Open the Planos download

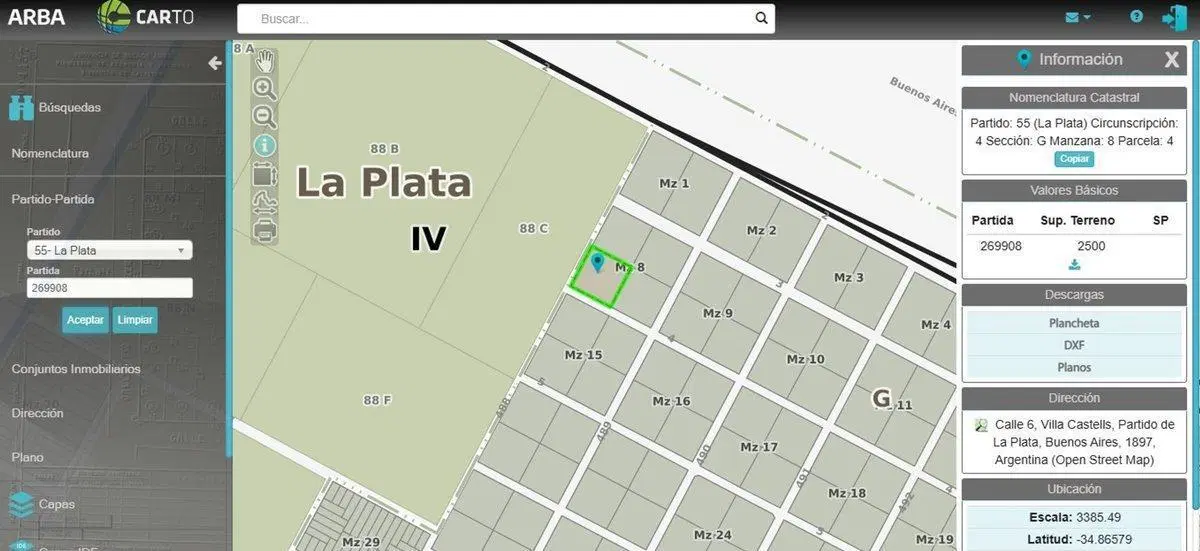(x=1074, y=367)
